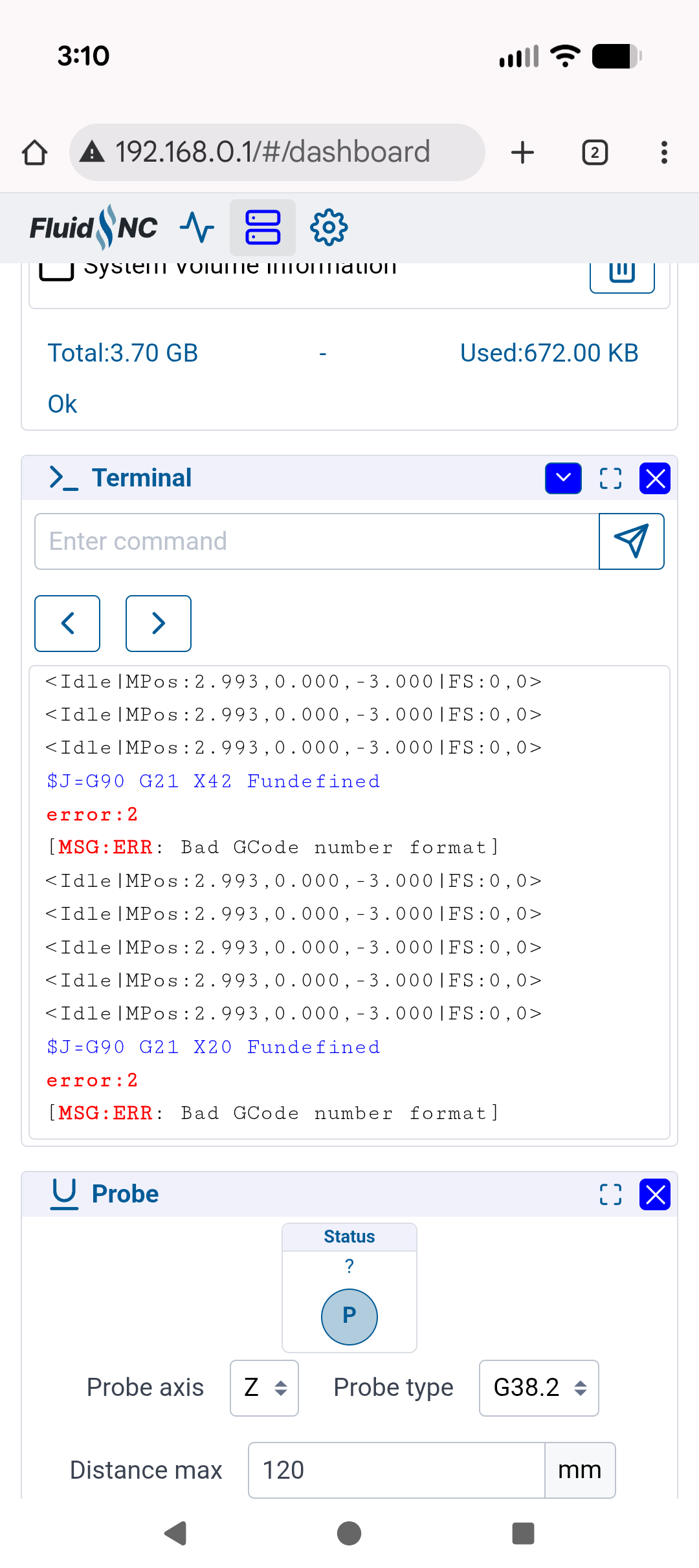Open the status activity waveform tab
The height and width of the screenshot is (1568, 699).
pos(197,228)
